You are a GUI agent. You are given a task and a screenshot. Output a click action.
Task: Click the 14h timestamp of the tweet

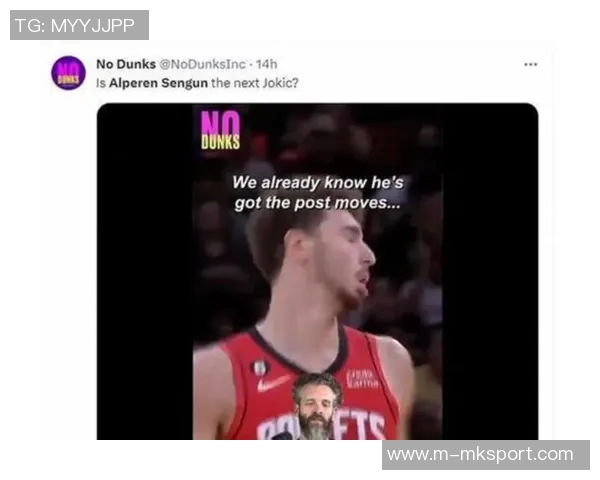click(x=266, y=64)
